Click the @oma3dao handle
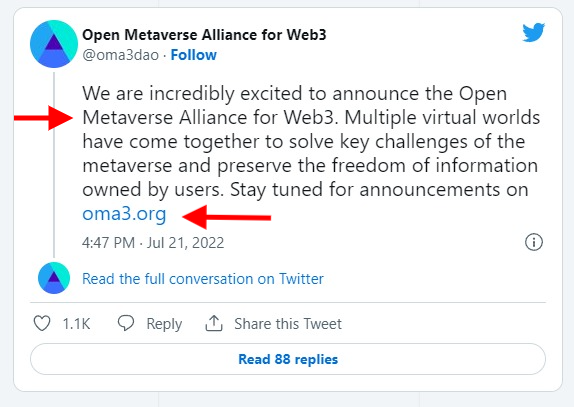Viewport: 574px width, 407px height. click(x=120, y=55)
